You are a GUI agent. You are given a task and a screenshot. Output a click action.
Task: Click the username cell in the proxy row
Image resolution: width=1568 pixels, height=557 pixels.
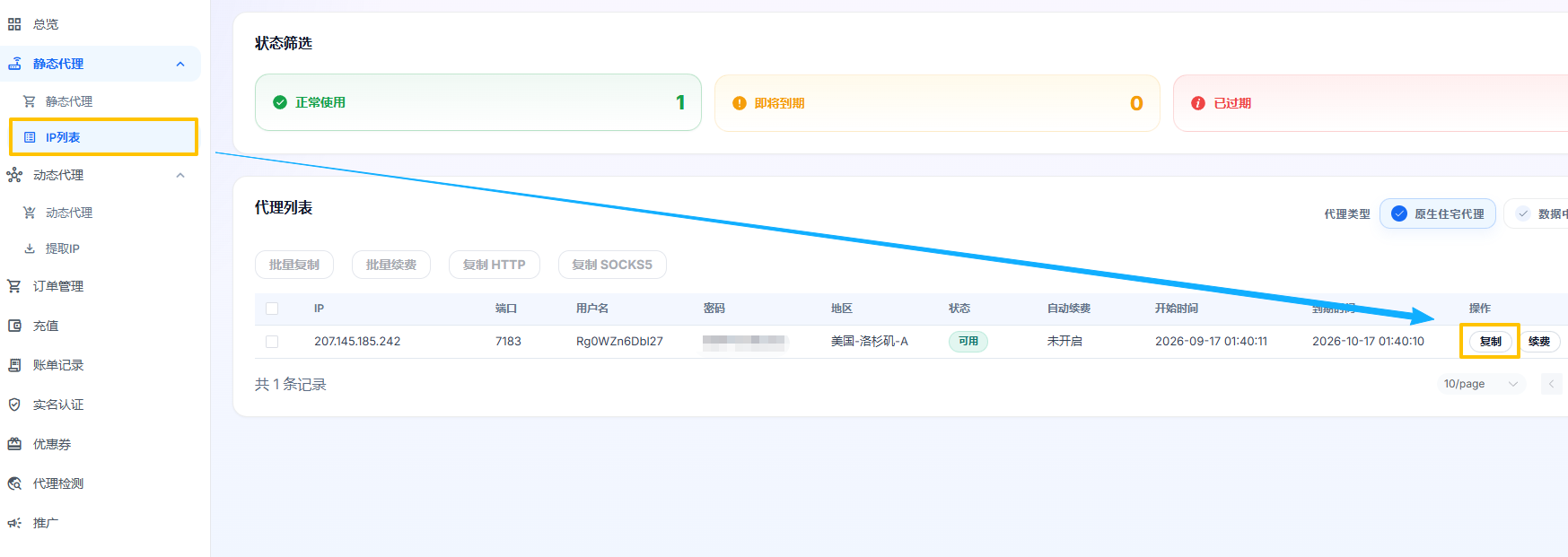point(619,342)
